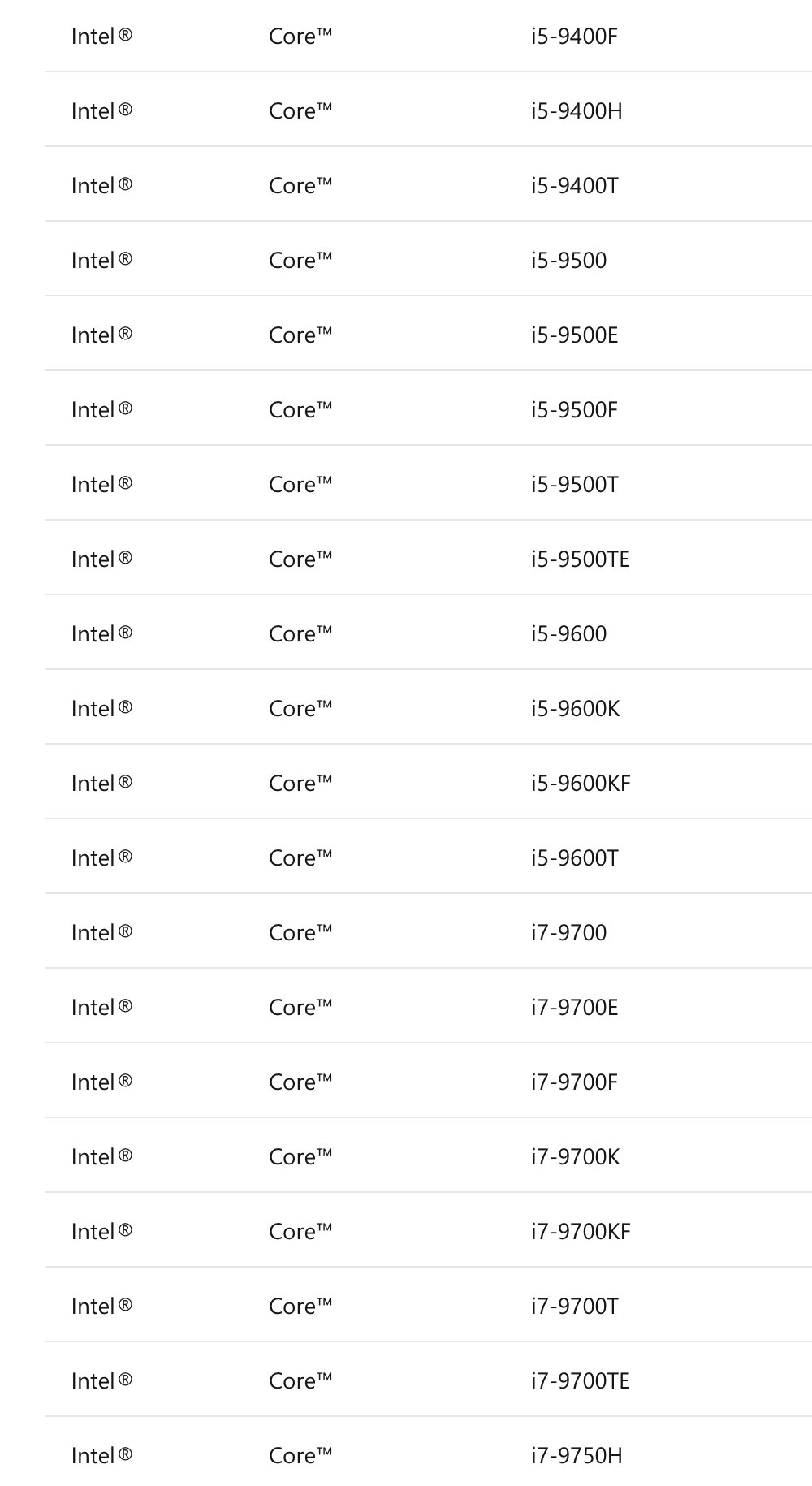
Task: Select the i7-9700KF processor model
Action: click(x=581, y=1232)
